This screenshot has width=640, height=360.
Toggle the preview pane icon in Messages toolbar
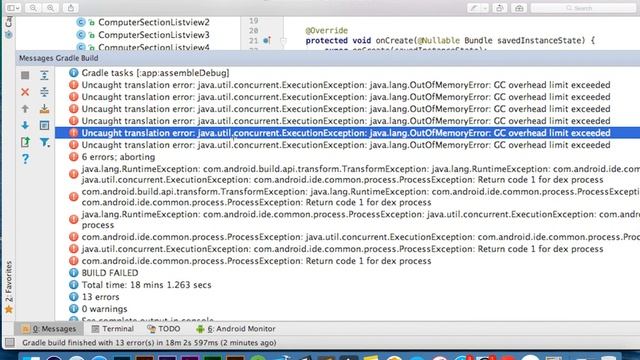[x=44, y=125]
